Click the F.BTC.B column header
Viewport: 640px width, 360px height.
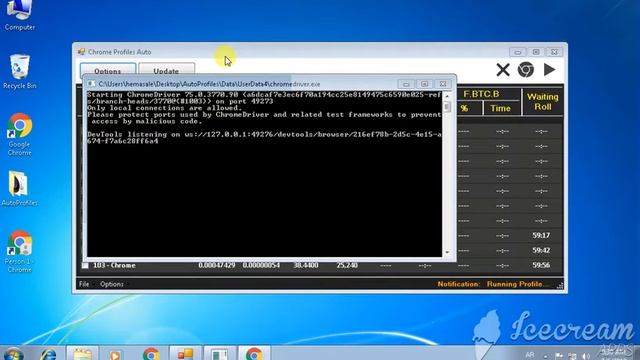pos(481,94)
